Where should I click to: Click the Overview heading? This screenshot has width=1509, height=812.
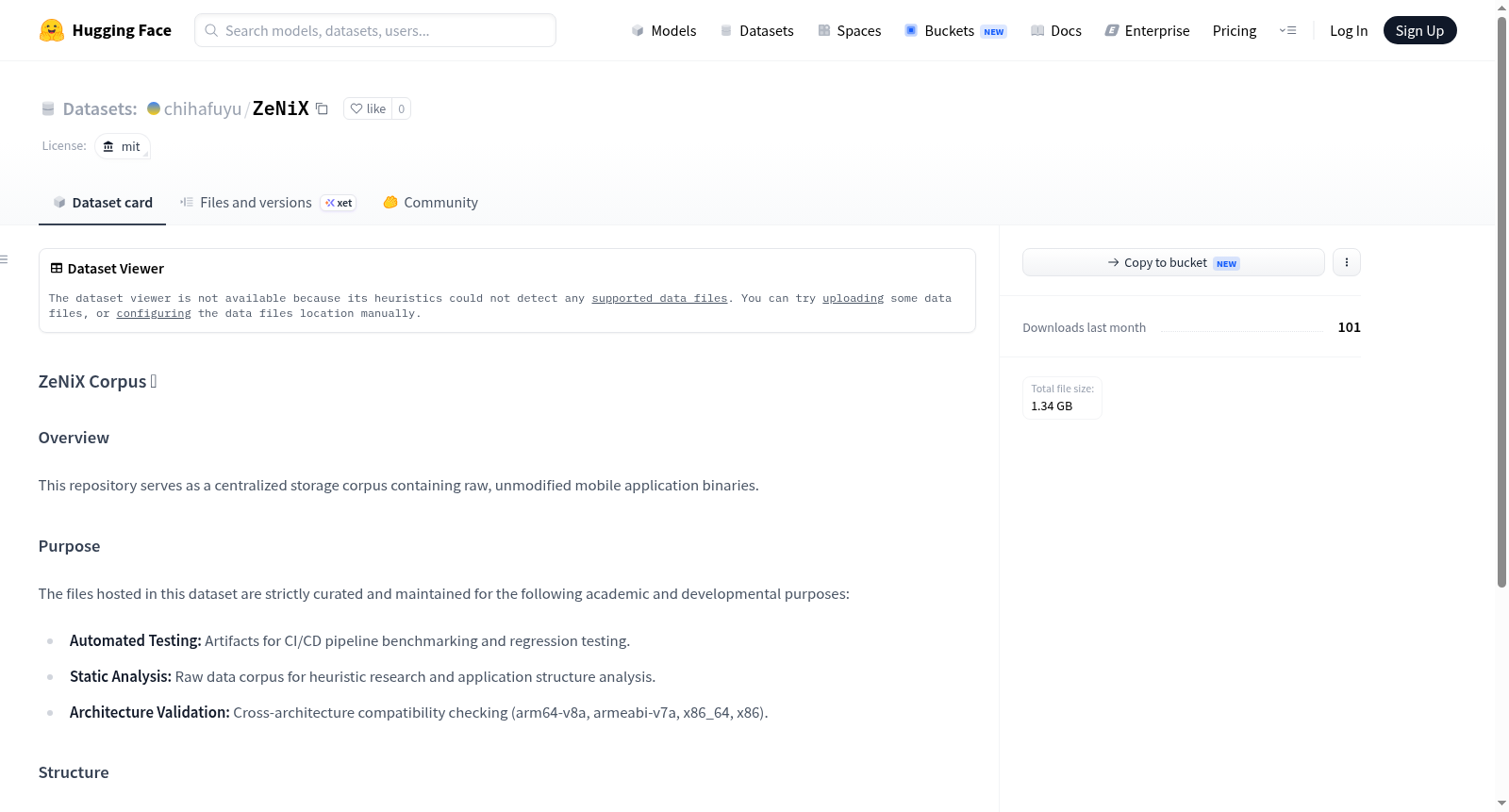point(74,438)
